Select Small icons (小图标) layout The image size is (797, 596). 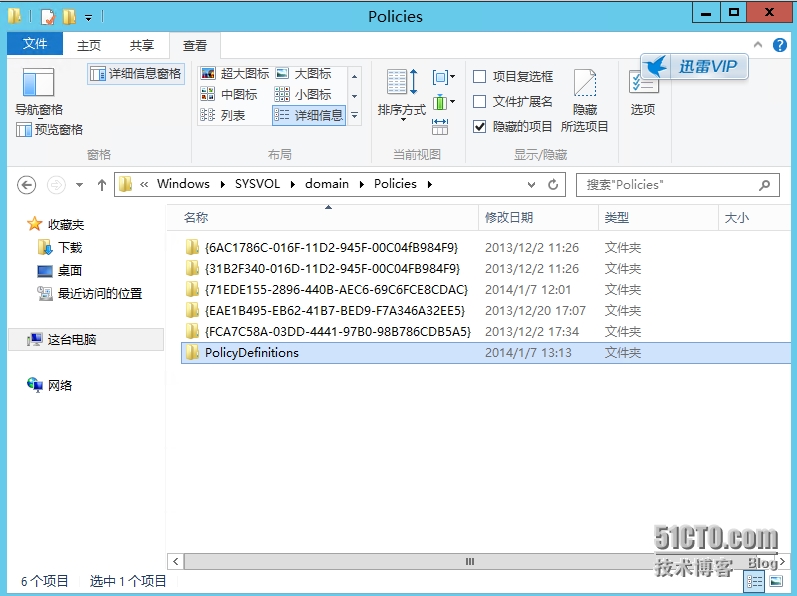point(303,95)
